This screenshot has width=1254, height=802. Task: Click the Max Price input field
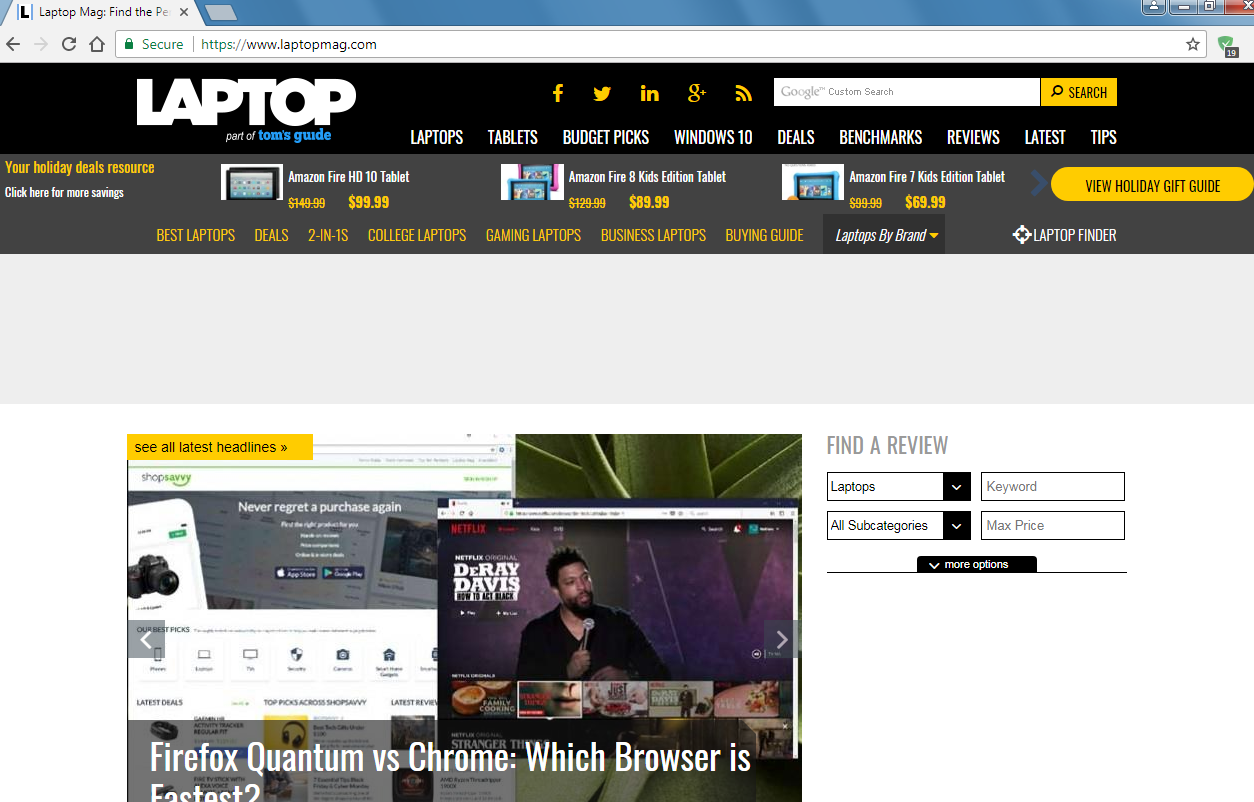[x=1053, y=526]
